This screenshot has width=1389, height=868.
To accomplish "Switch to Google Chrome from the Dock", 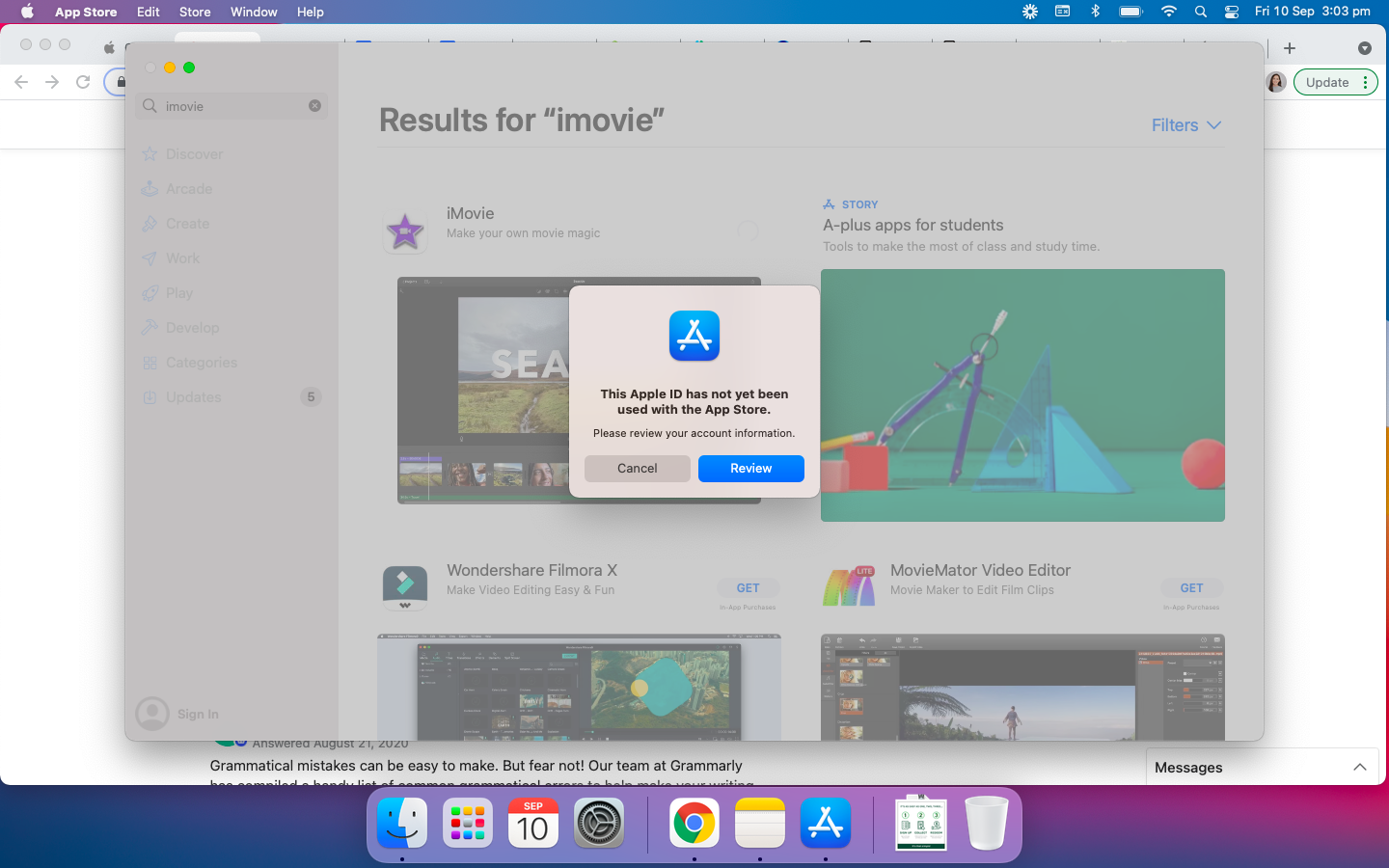I will pos(694,824).
